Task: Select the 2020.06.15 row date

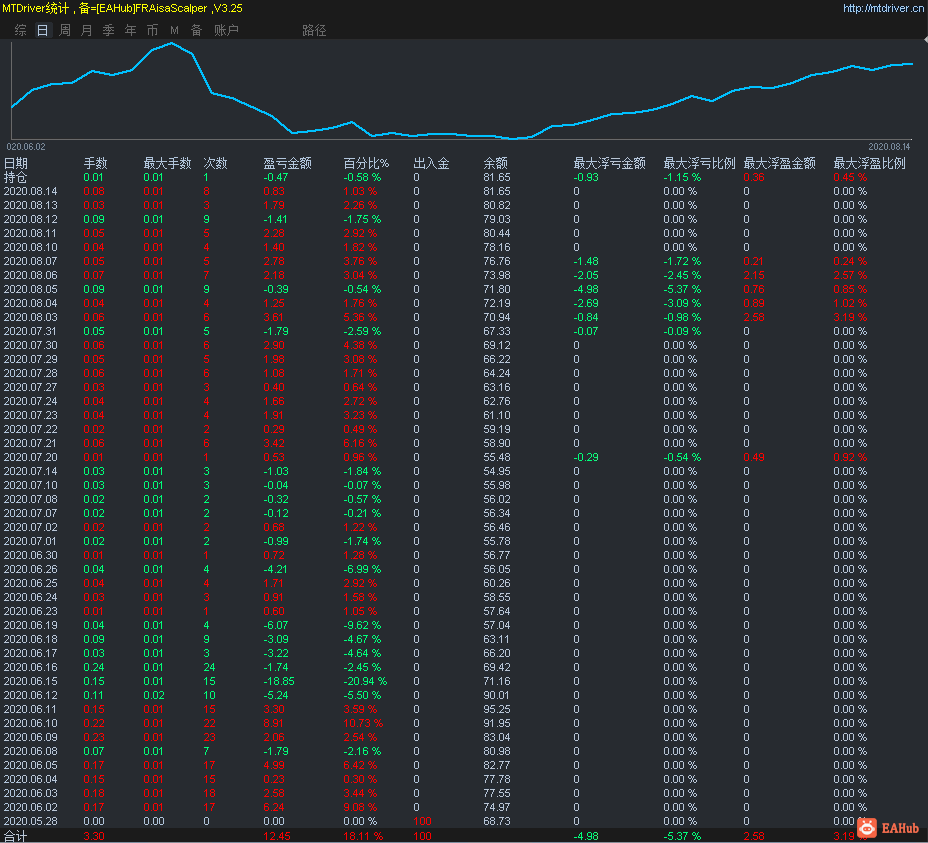Action: tap(30, 681)
